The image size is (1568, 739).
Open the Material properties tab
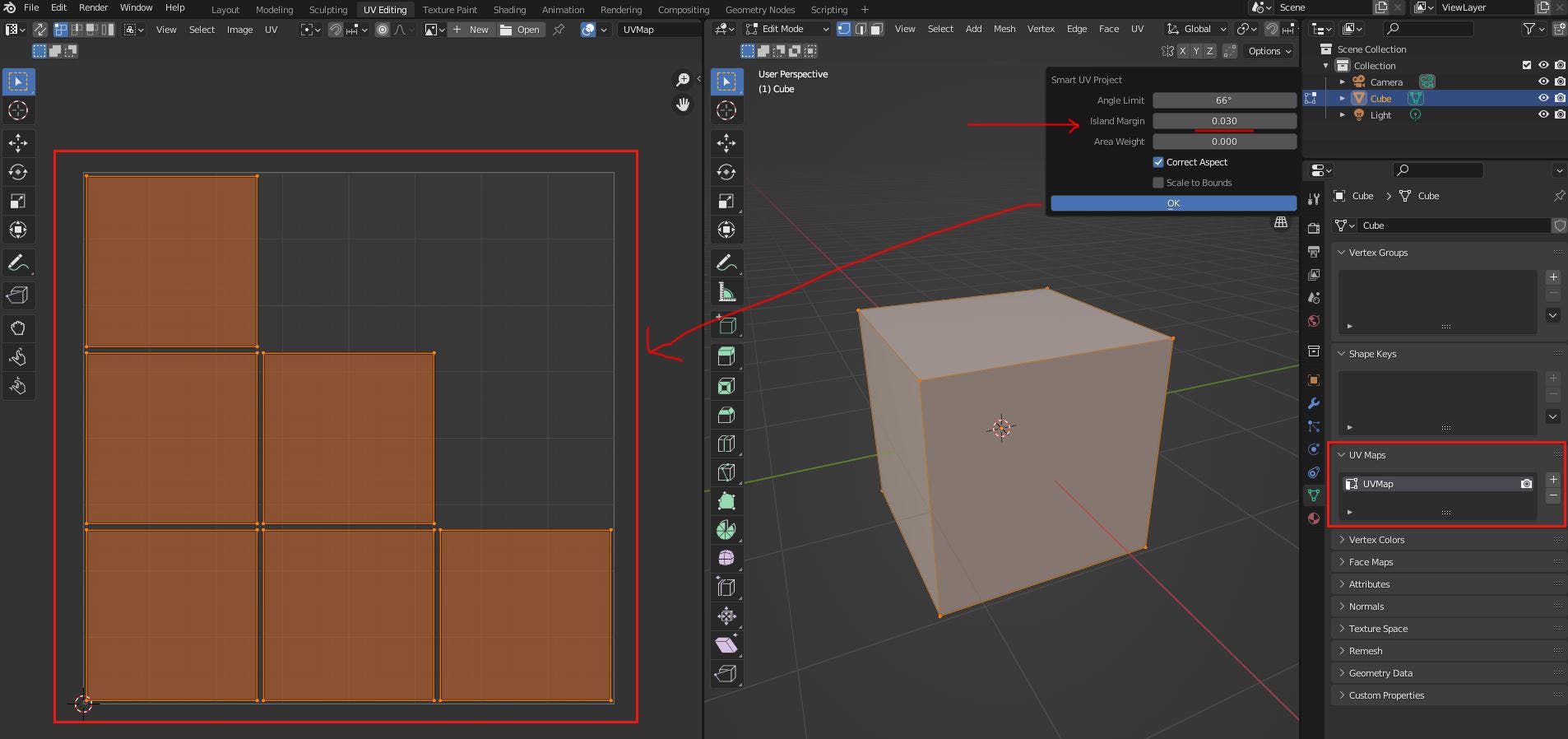click(1314, 518)
